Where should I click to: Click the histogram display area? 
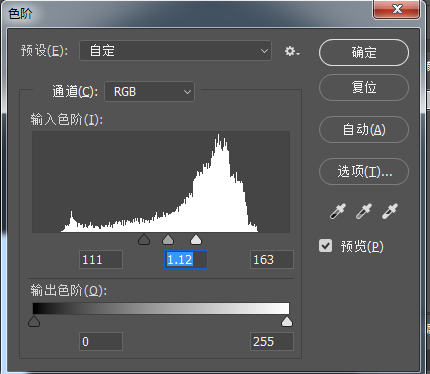pos(161,182)
